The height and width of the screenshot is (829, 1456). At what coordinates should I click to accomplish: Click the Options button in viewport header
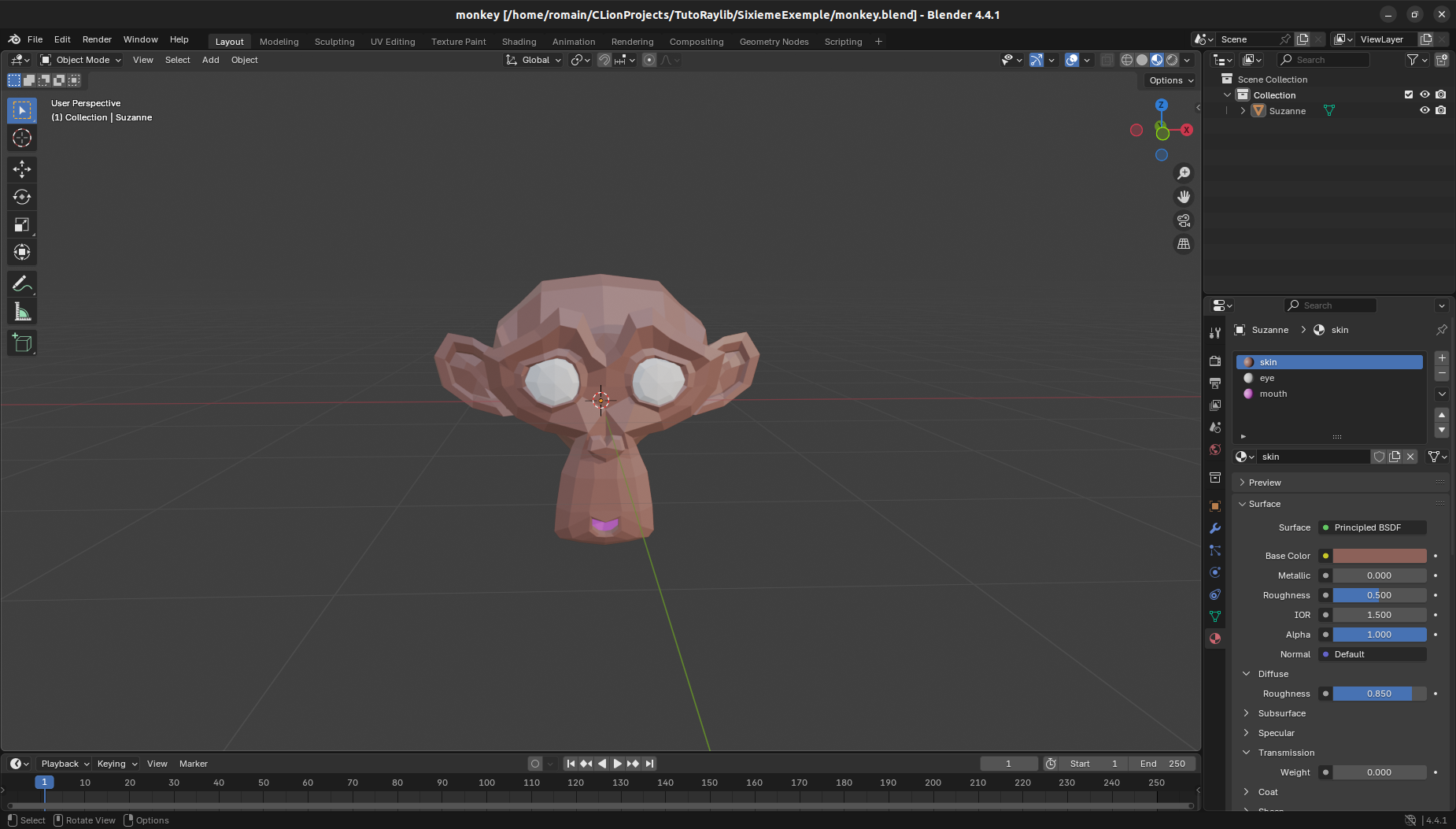[x=1169, y=80]
